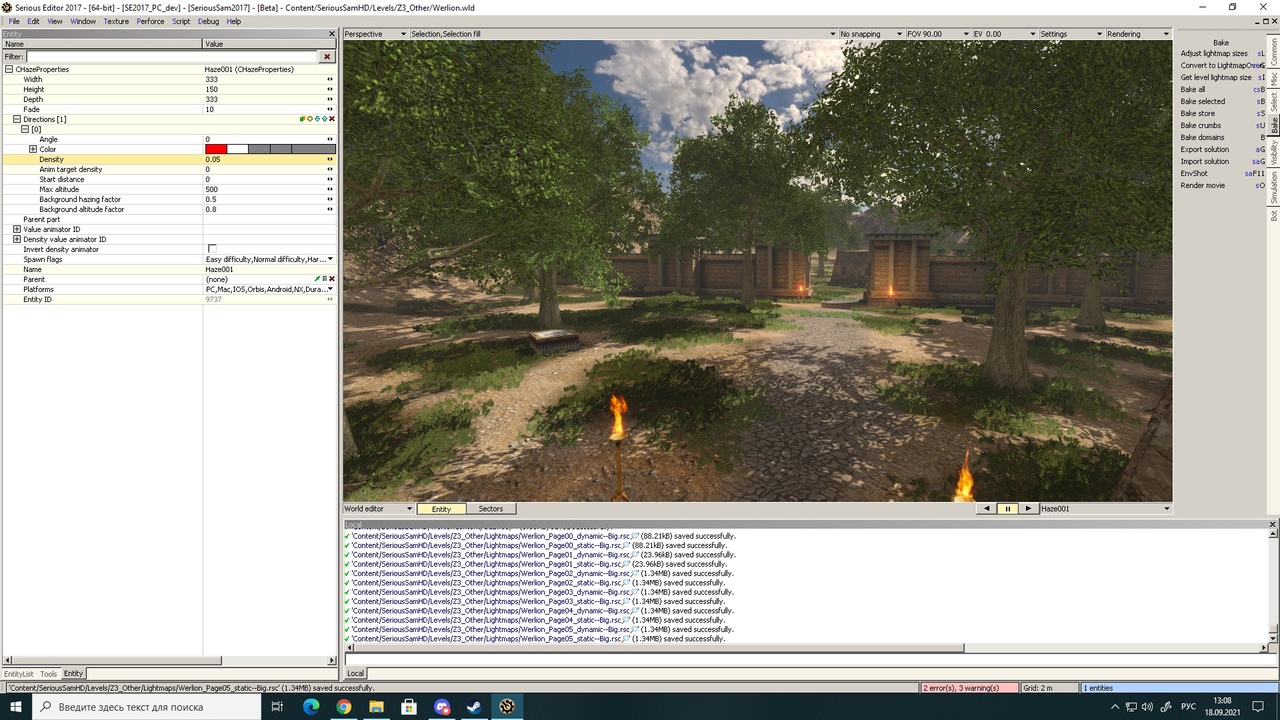1280x720 pixels.
Task: Switch to the Tools tab
Action: 49,674
